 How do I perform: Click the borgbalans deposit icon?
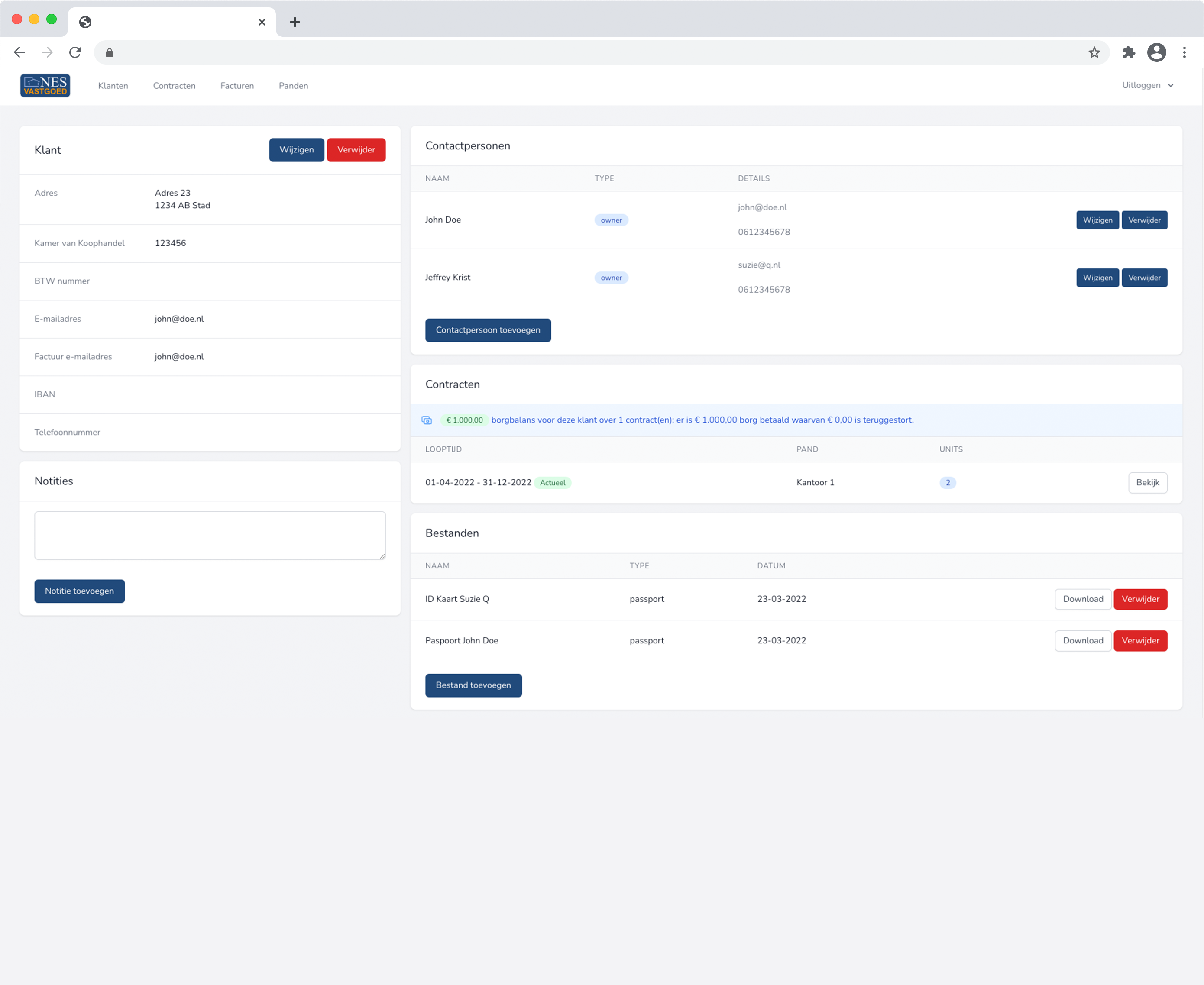(427, 420)
